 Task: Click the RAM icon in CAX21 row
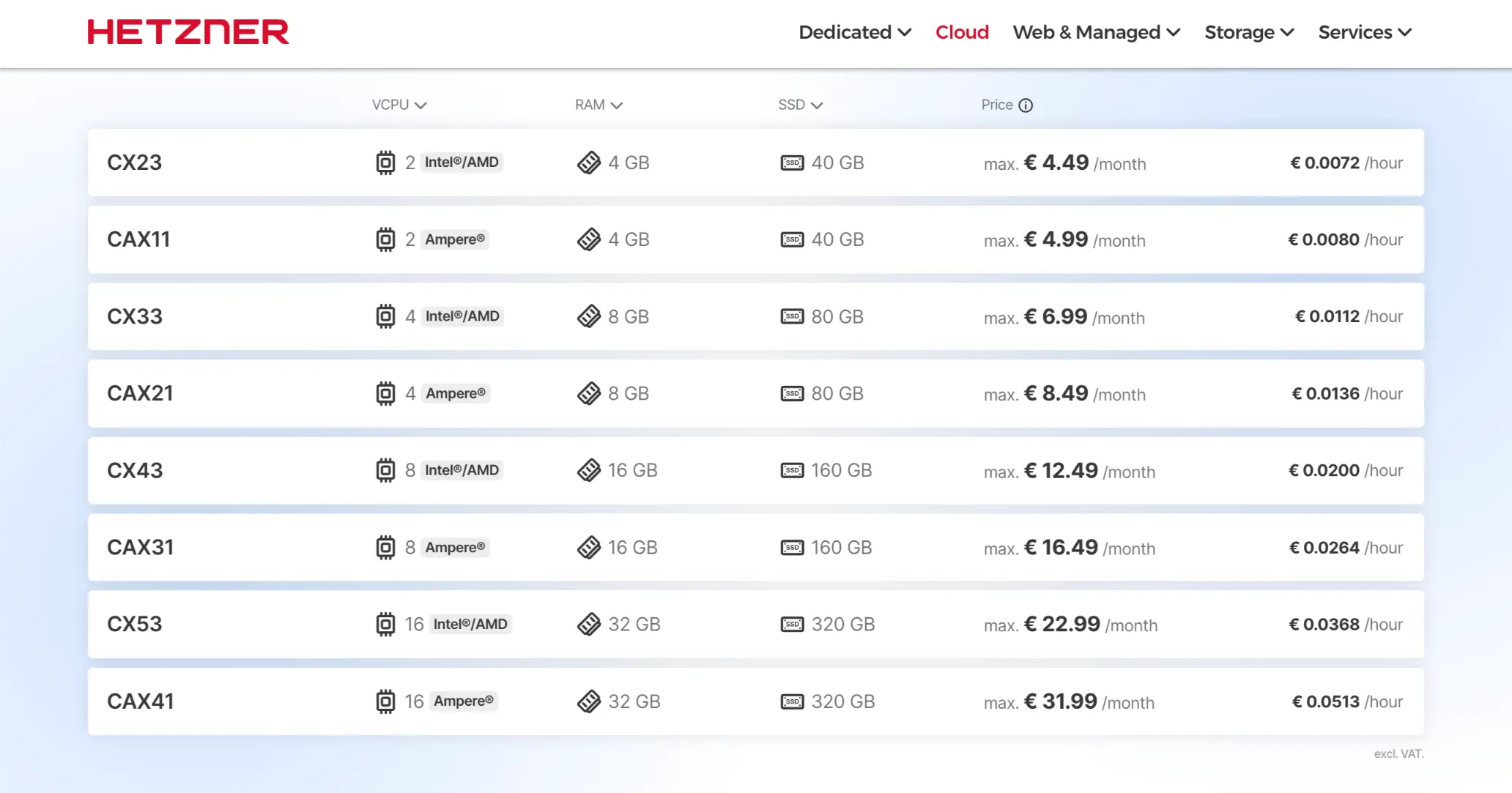[x=588, y=393]
